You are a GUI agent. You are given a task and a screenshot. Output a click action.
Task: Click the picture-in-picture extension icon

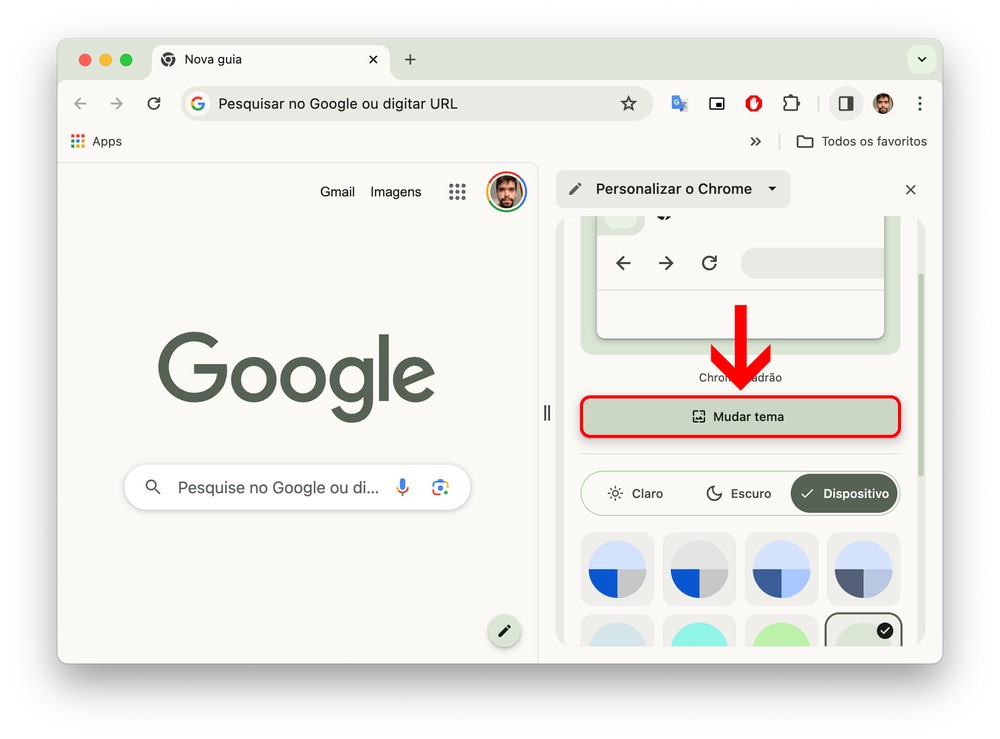tap(716, 104)
